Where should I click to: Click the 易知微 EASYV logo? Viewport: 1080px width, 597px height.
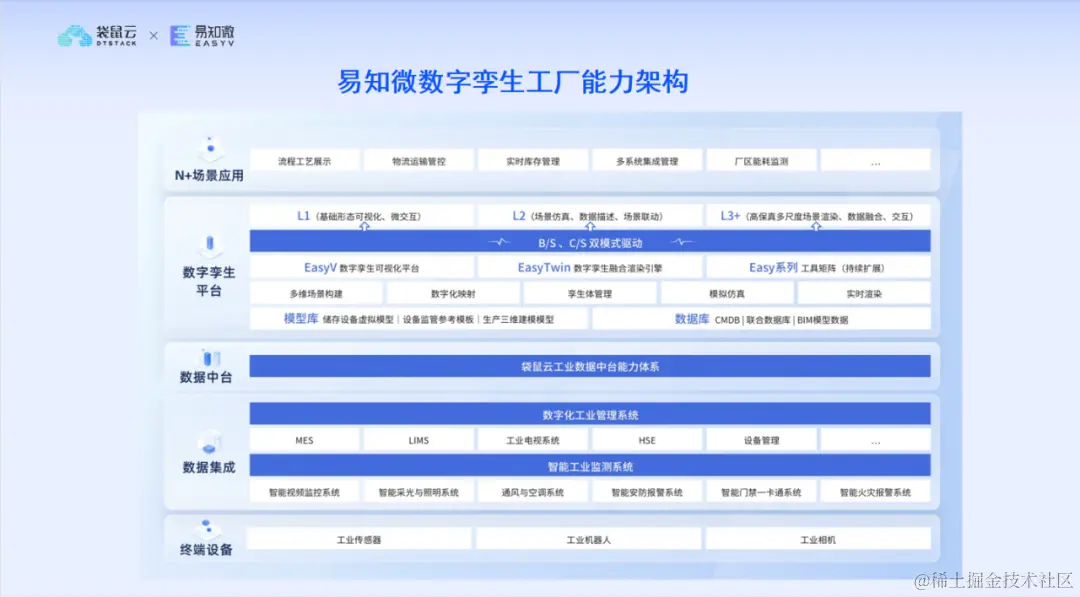202,36
